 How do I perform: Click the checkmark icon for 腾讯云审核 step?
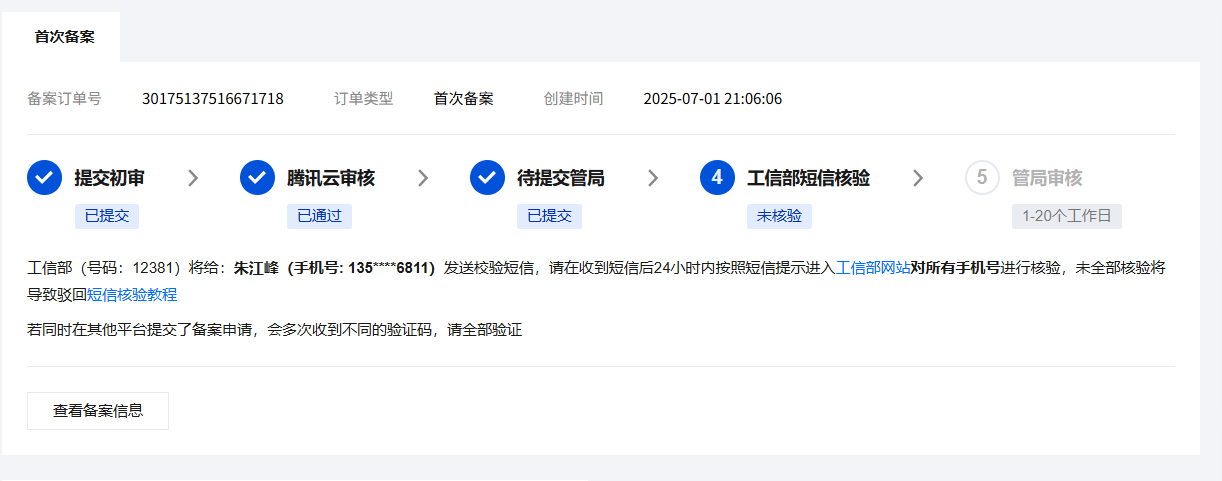click(257, 178)
